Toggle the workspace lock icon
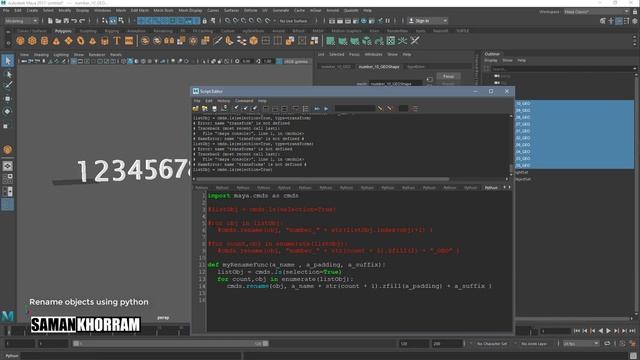 tap(635, 12)
